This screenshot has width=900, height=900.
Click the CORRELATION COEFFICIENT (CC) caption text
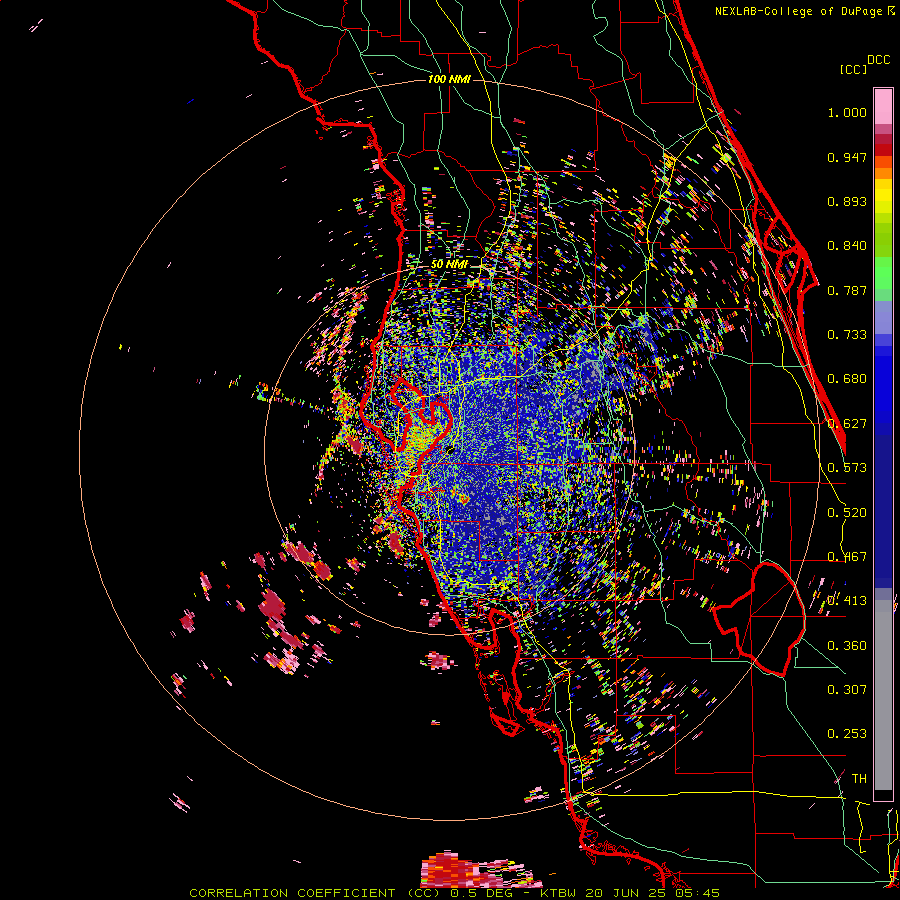pyautogui.click(x=315, y=893)
